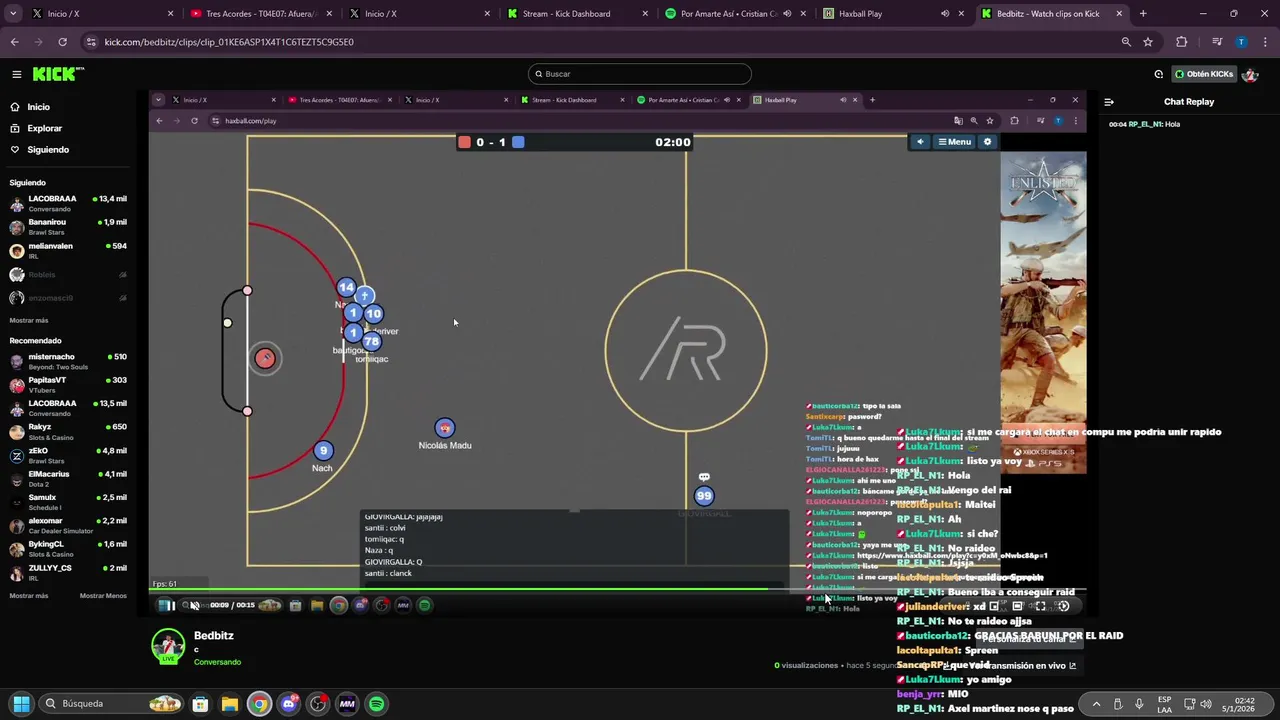Open recommended channel ElMacarius
Screen dimensions: 1280x720
click(x=68, y=478)
